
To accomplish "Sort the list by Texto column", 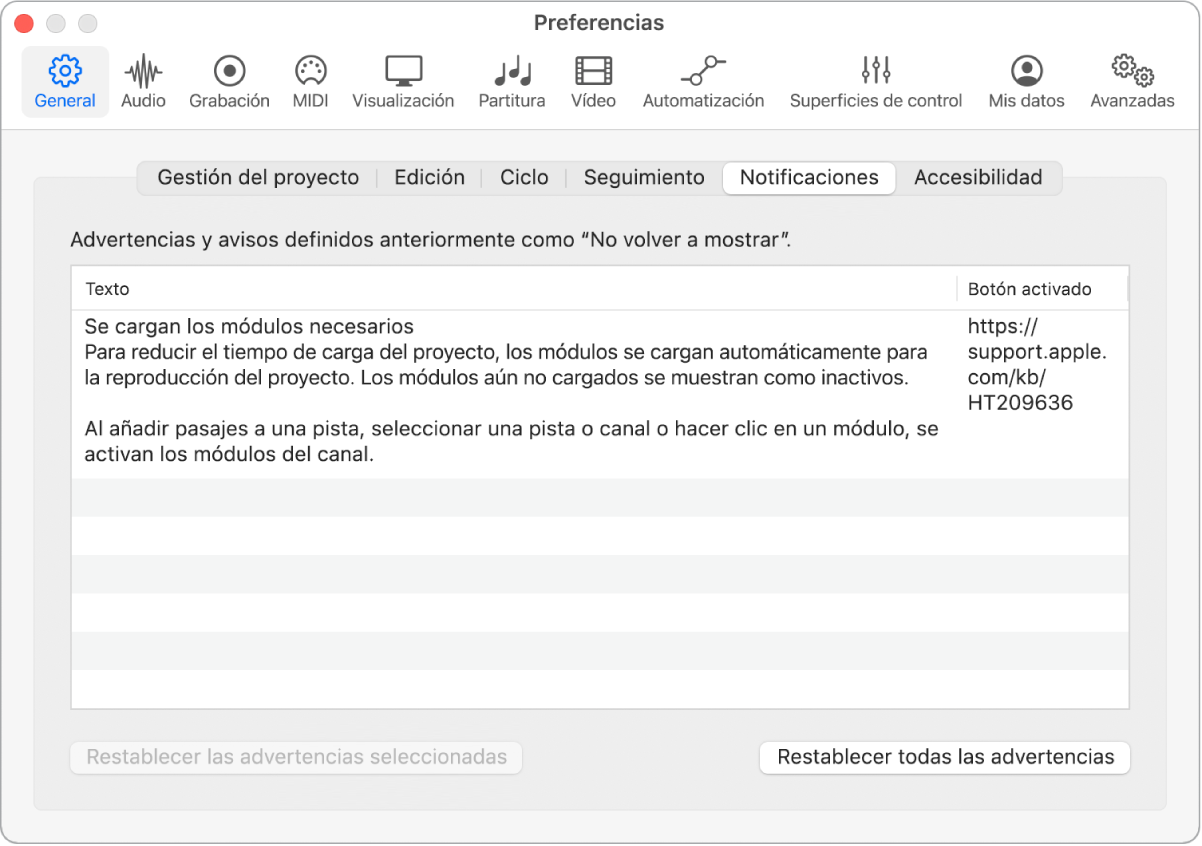I will tap(107, 289).
